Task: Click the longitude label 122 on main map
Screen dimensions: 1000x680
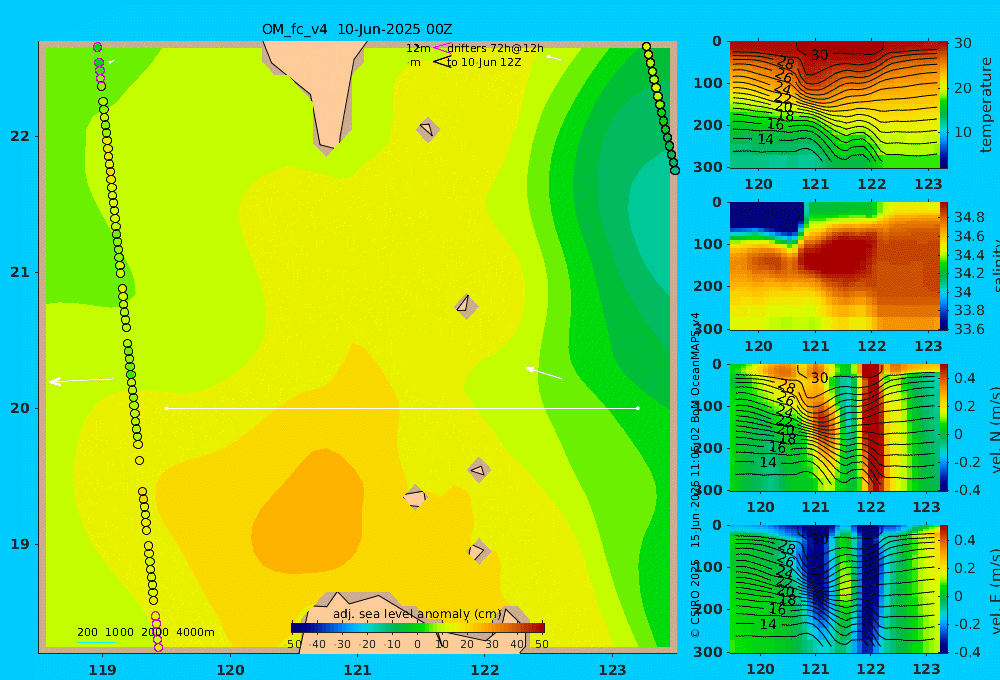Action: [x=485, y=670]
